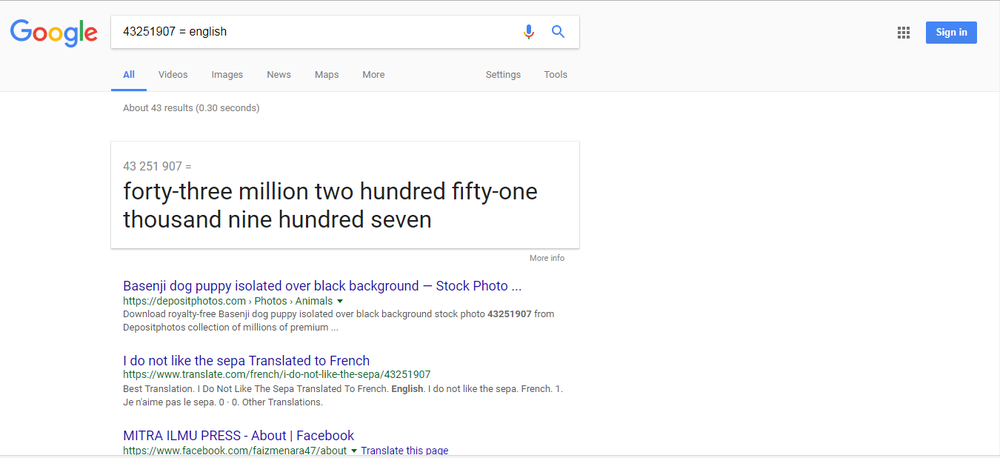Click the depositphotos.com URL text
1000x458 pixels.
(228, 301)
